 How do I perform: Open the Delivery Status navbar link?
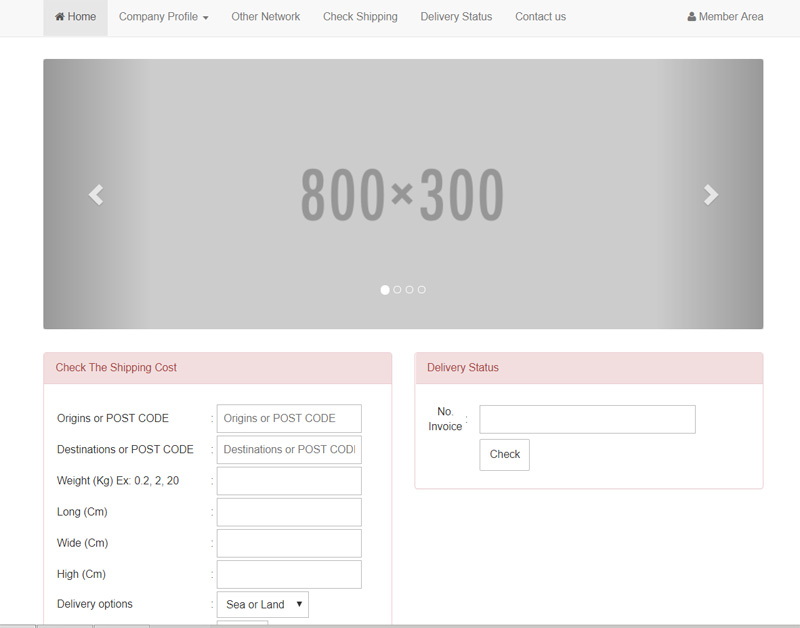(456, 17)
